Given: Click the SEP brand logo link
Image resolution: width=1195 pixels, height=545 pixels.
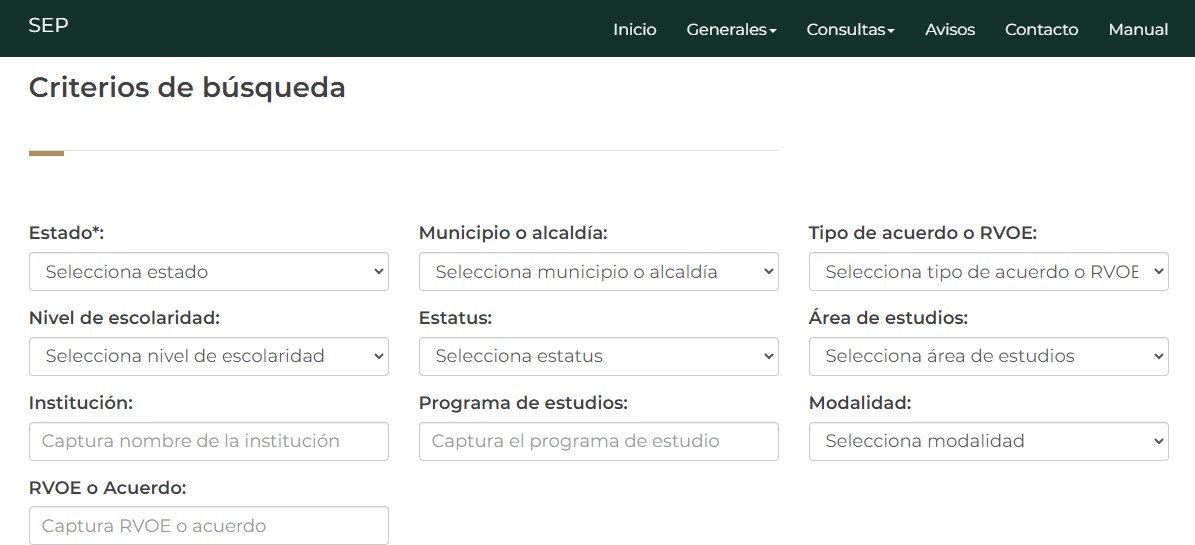Looking at the screenshot, I should 48,26.
